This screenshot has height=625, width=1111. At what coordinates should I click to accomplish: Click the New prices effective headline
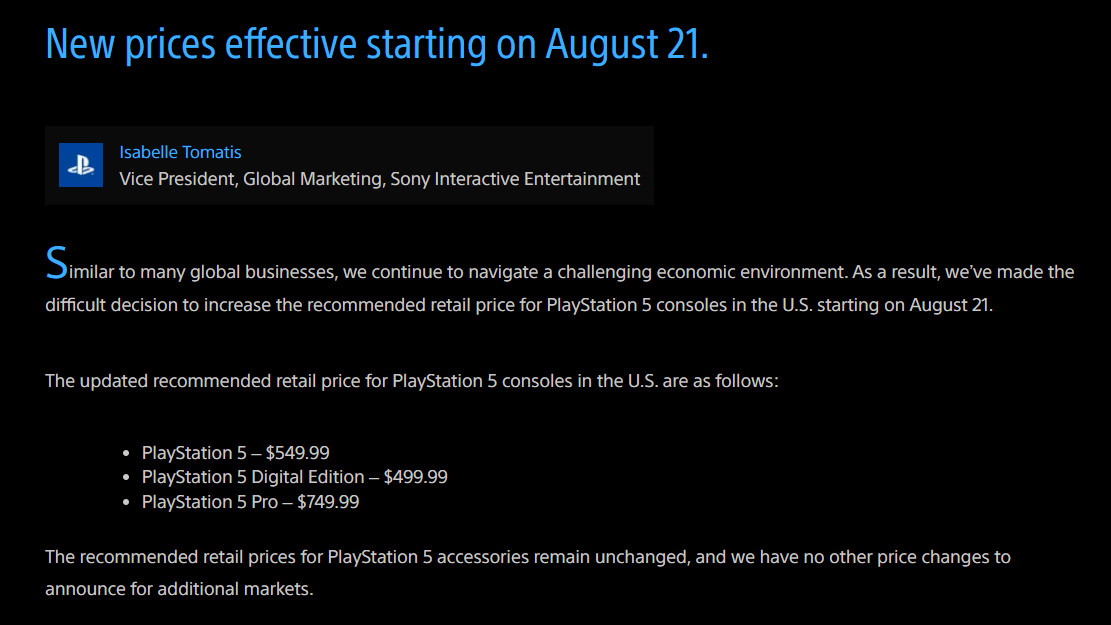point(376,44)
